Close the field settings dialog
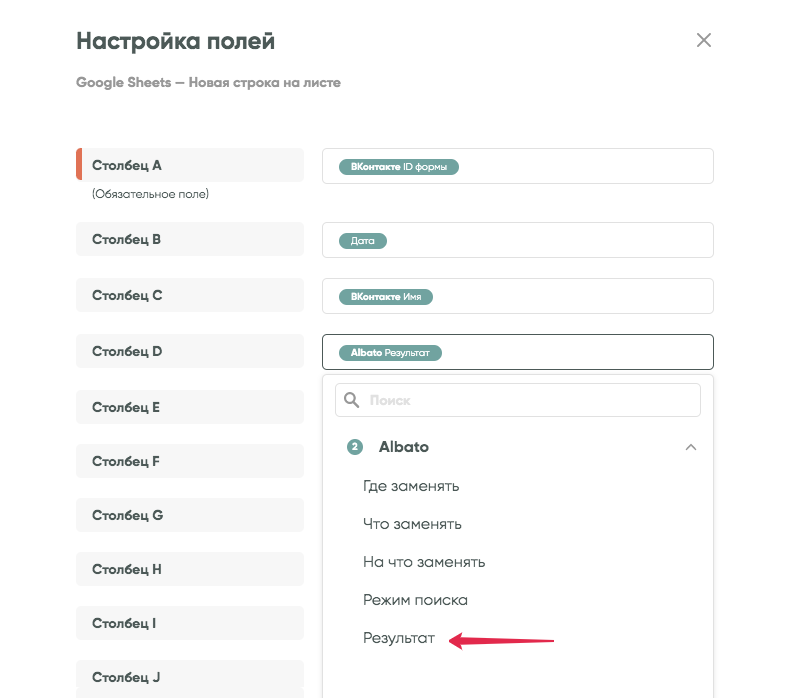 (x=704, y=40)
